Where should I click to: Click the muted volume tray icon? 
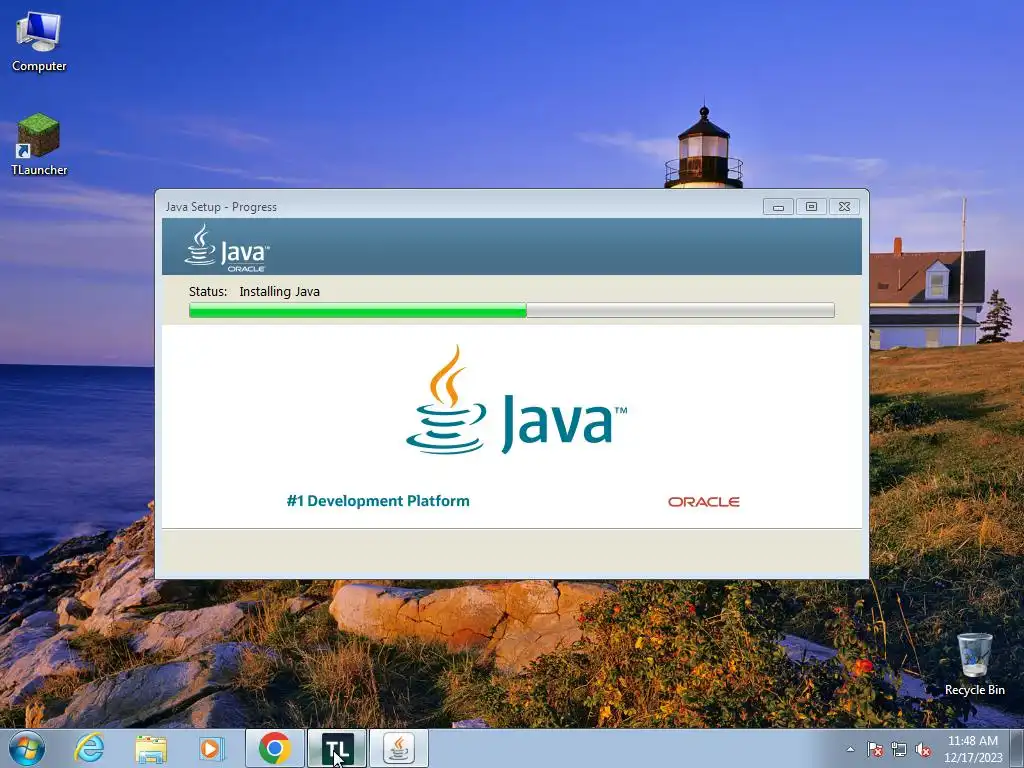click(x=923, y=749)
